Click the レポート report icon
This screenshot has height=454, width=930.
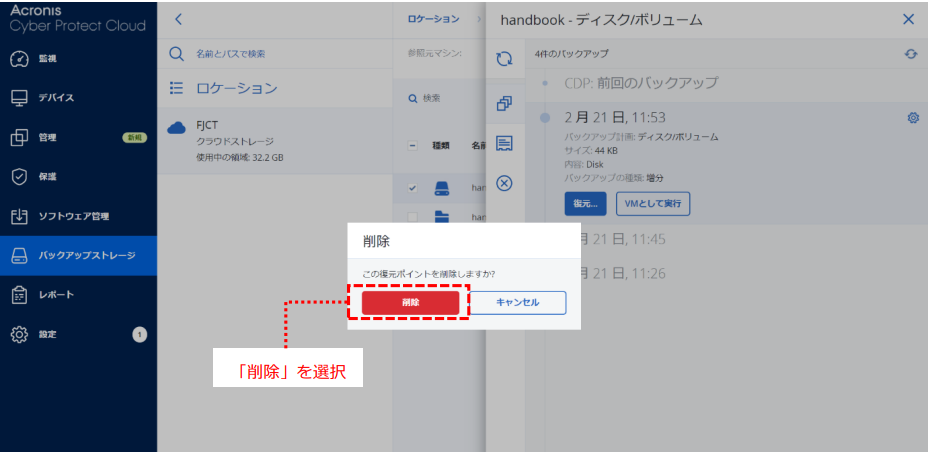[x=19, y=295]
